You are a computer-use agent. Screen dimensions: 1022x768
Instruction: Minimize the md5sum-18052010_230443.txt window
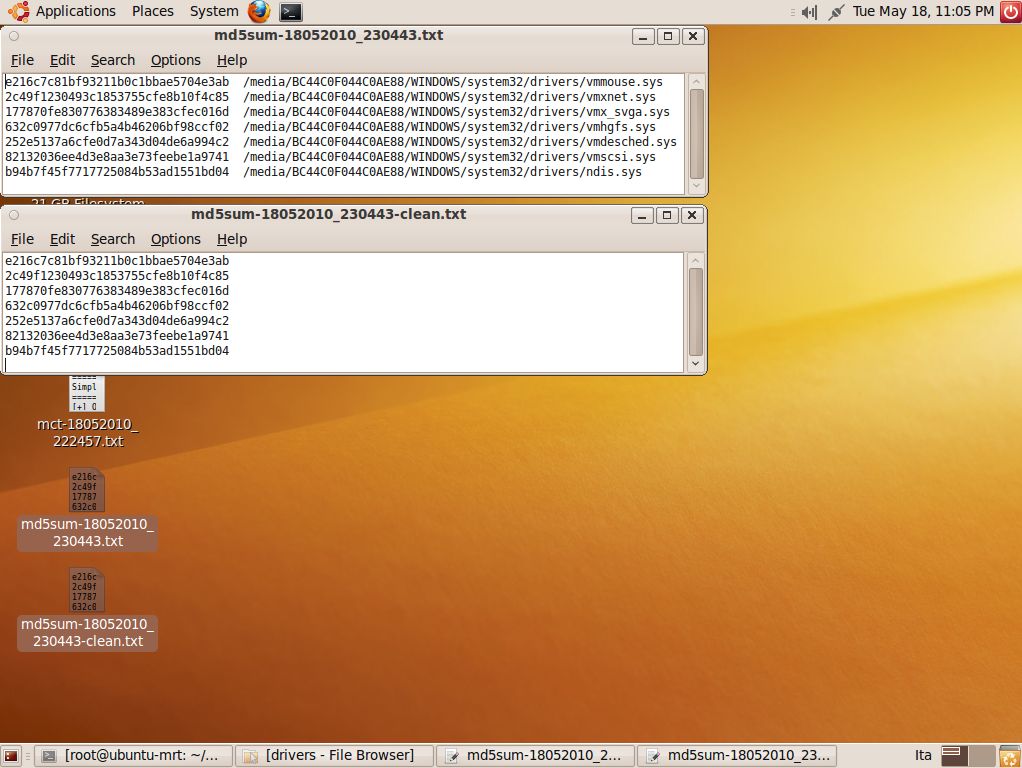click(x=643, y=37)
